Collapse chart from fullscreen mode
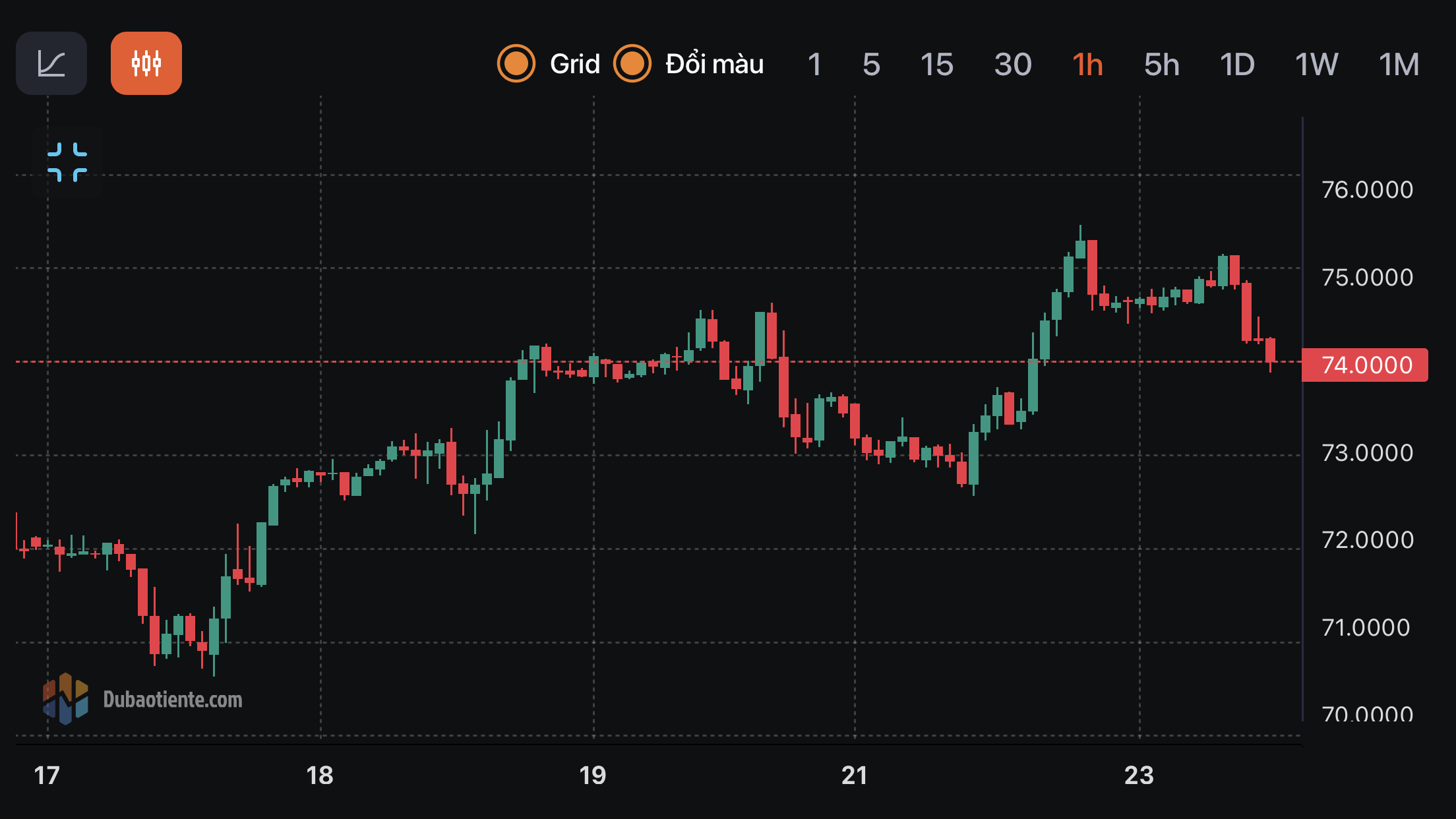Image resolution: width=1456 pixels, height=819 pixels. coord(67,162)
